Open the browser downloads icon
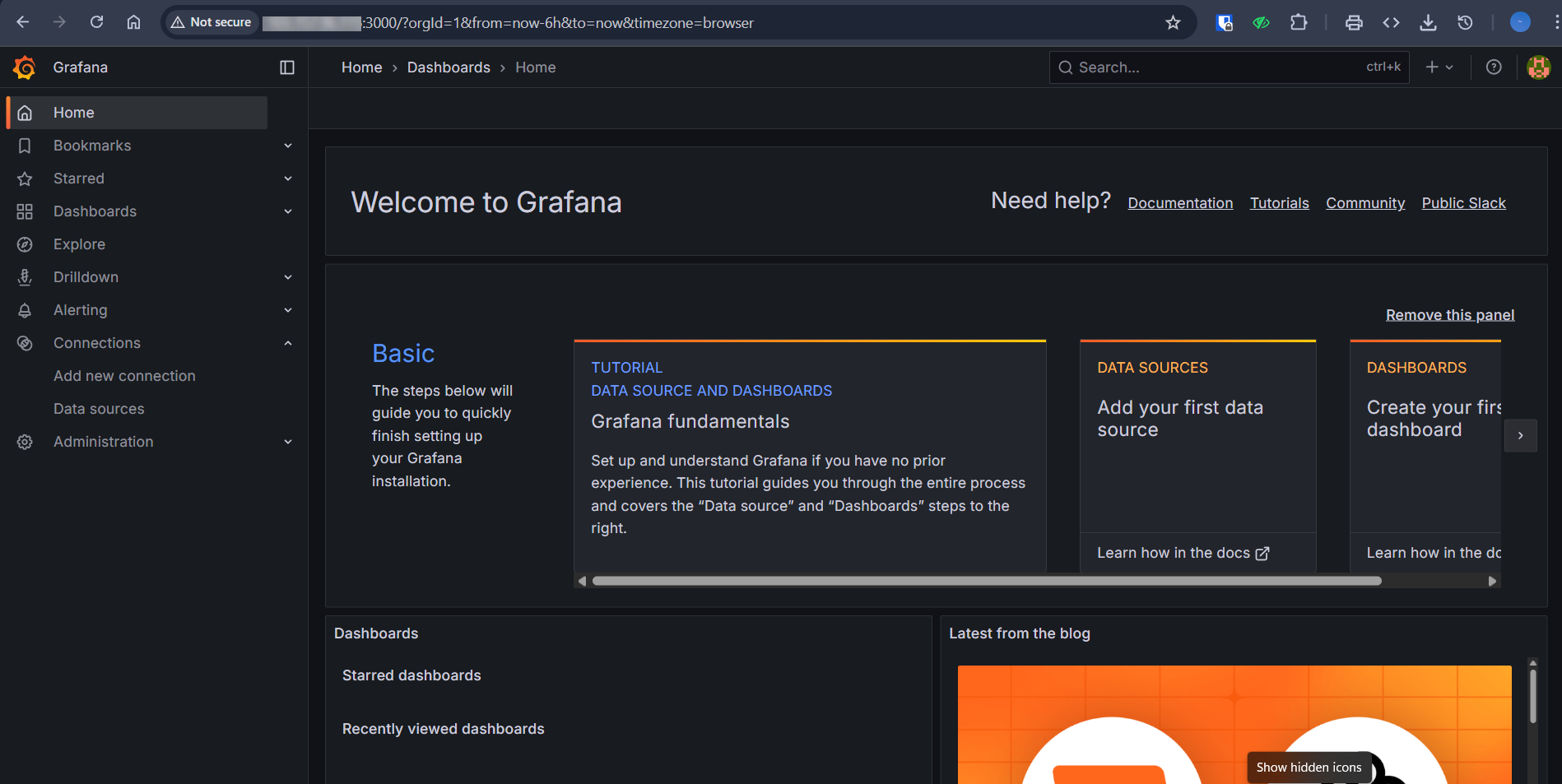Screen dimensions: 1562x784 tap(1428, 23)
